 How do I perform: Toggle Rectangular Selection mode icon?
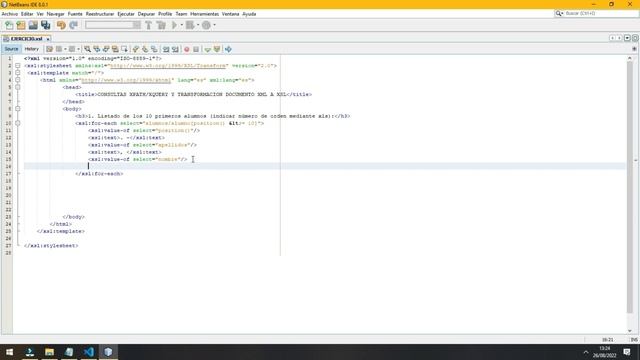(124, 49)
